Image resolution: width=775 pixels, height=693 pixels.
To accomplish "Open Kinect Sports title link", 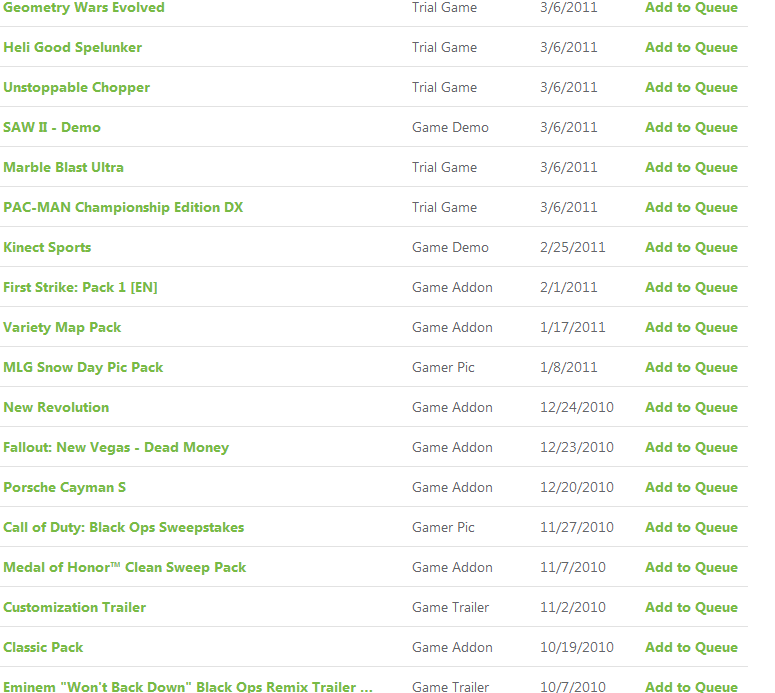I will 47,248.
